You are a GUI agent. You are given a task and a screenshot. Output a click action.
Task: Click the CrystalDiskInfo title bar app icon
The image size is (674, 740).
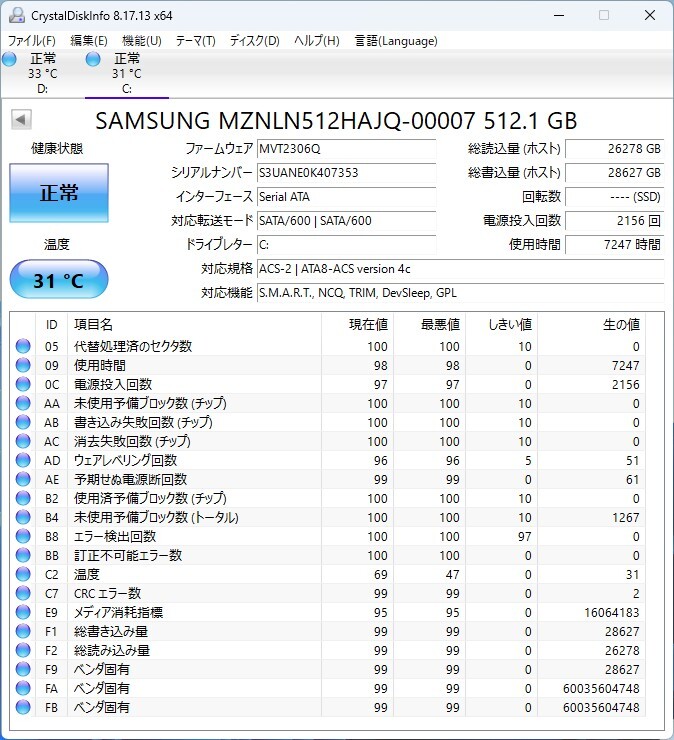coord(17,16)
